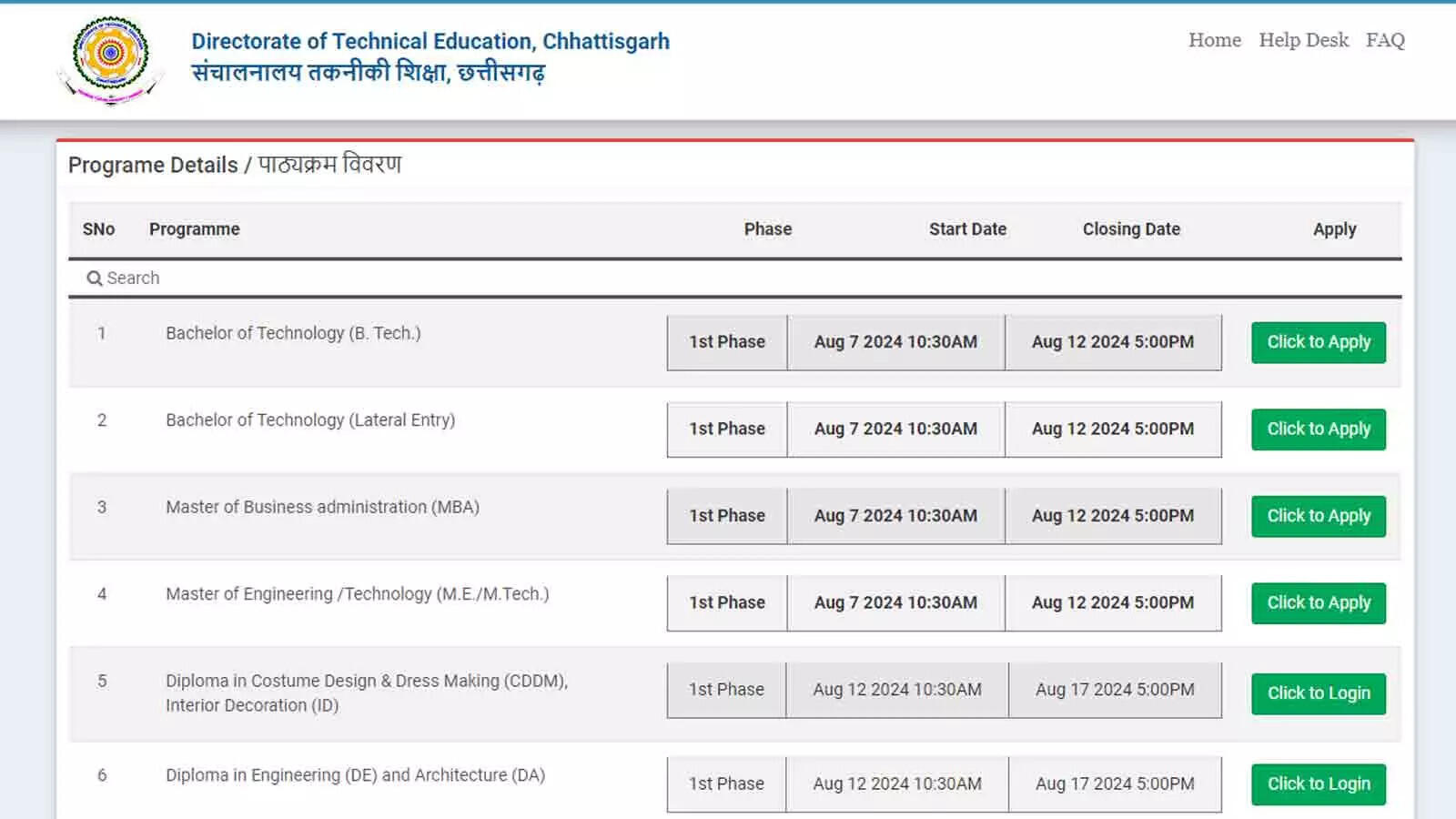Apply for B.Tech Lateral Entry programme
The image size is (1456, 819).
(x=1318, y=429)
